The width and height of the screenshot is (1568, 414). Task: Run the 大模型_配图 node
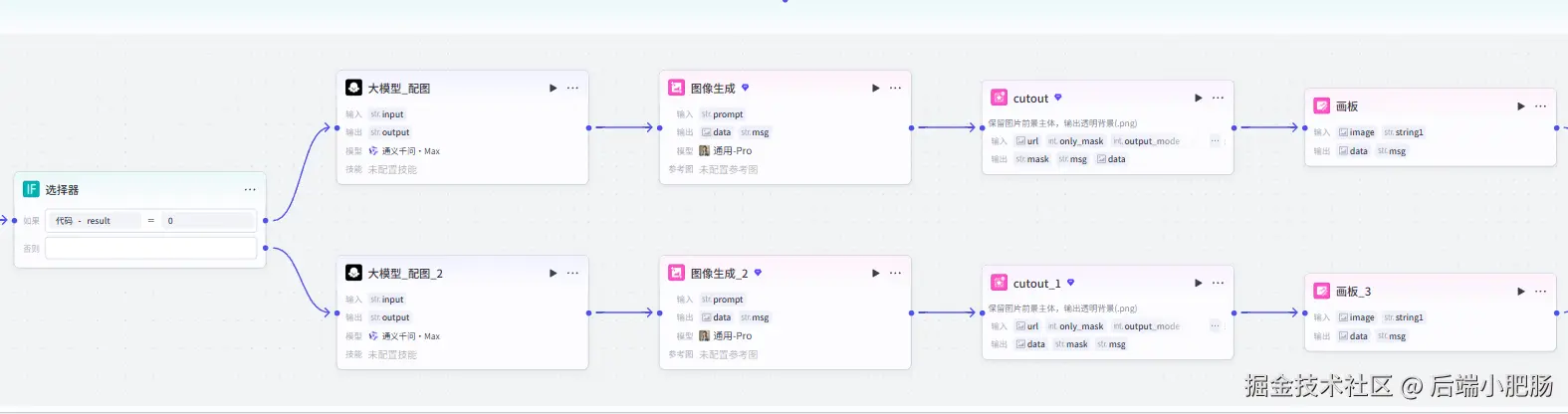coord(554,89)
